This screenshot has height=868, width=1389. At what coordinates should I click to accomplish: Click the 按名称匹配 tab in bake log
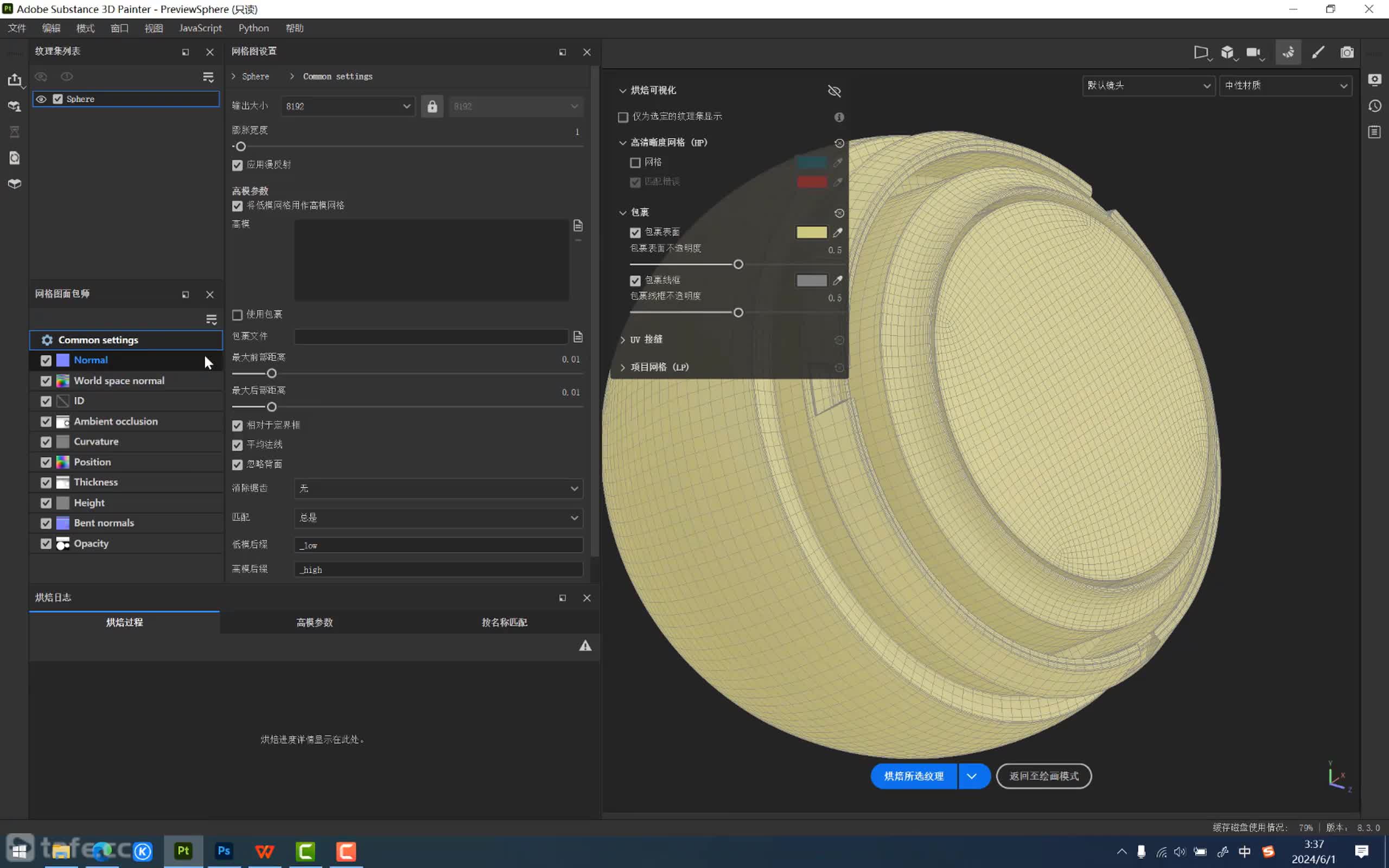point(505,621)
